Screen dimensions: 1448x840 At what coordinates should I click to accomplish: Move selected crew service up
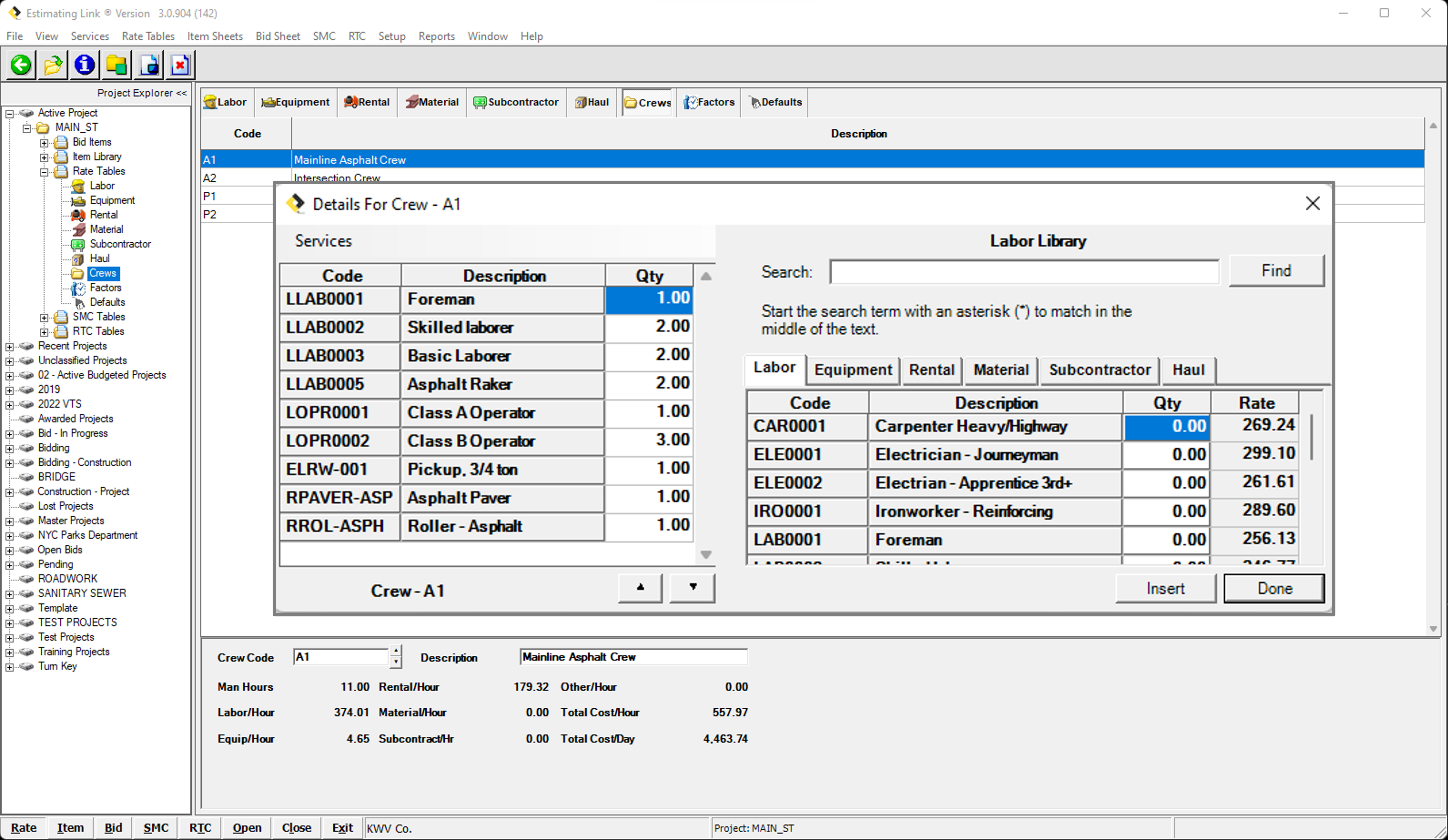(x=640, y=587)
